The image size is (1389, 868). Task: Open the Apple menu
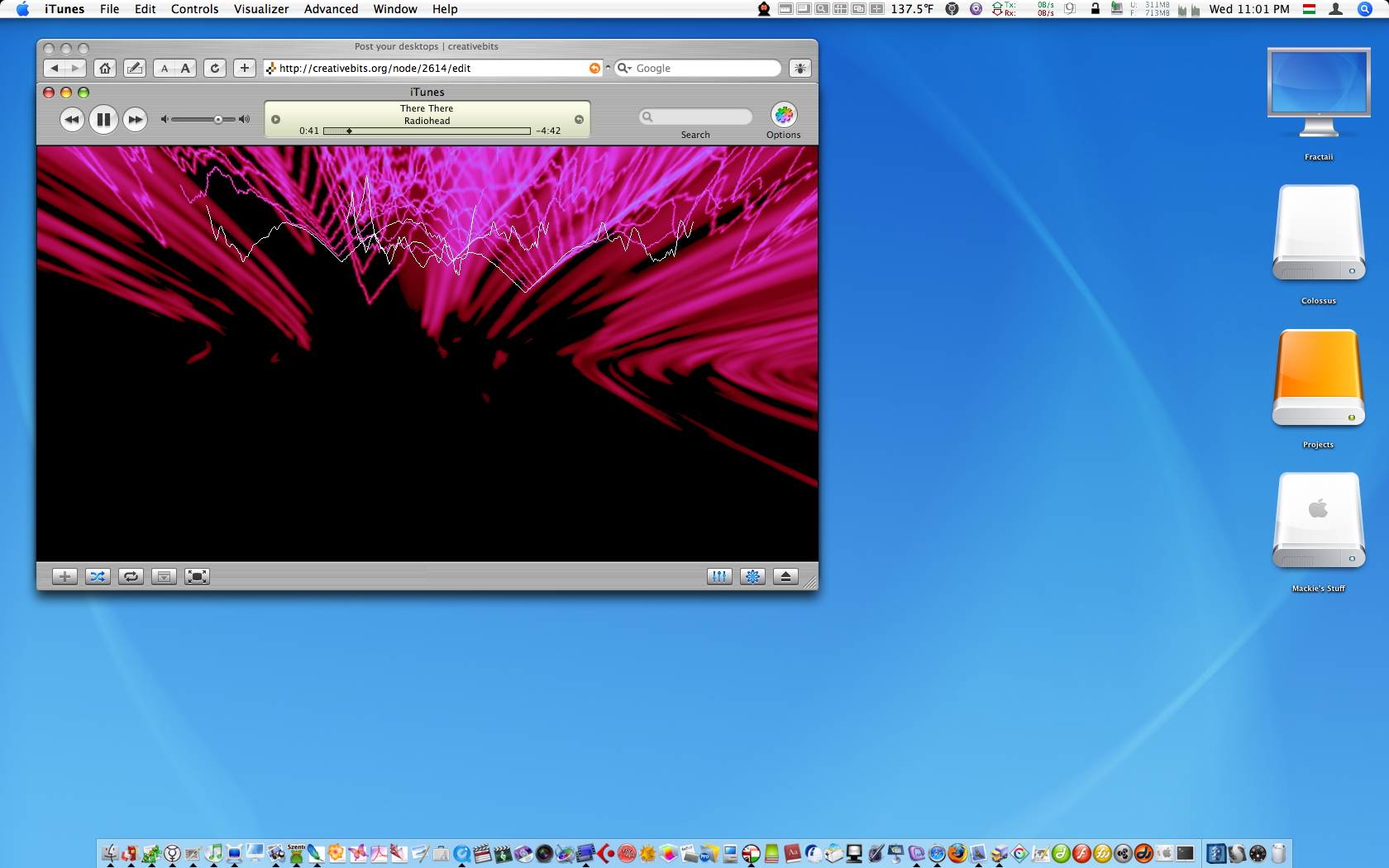click(x=22, y=9)
